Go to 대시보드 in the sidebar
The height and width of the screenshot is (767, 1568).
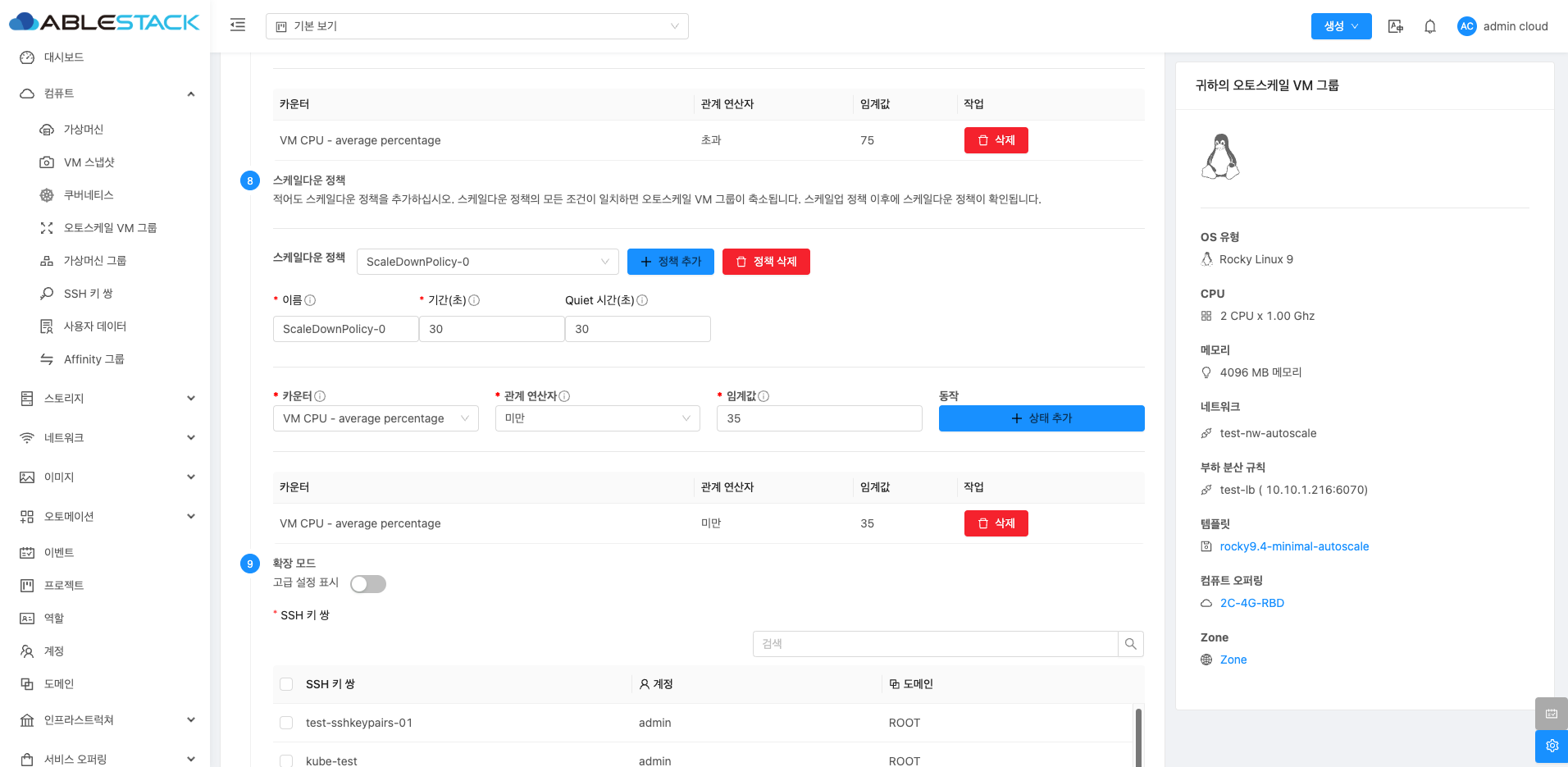tap(64, 57)
